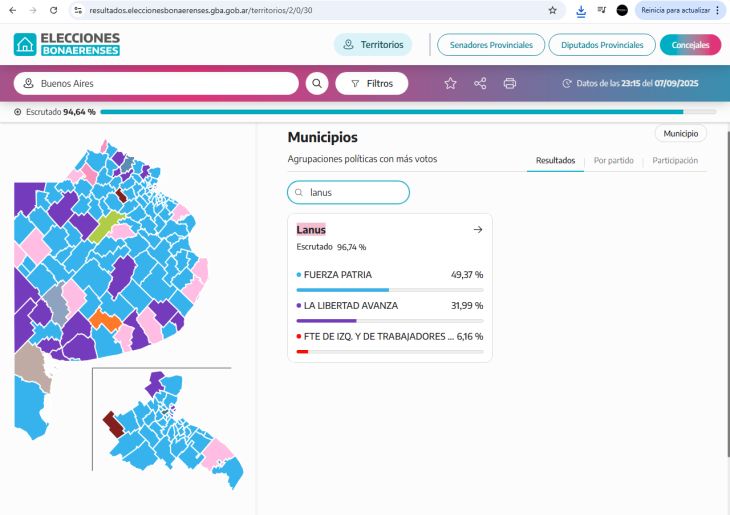Screen dimensions: 730x515
Task: Click Escrutado 96,74 % text
Action: 331,247
